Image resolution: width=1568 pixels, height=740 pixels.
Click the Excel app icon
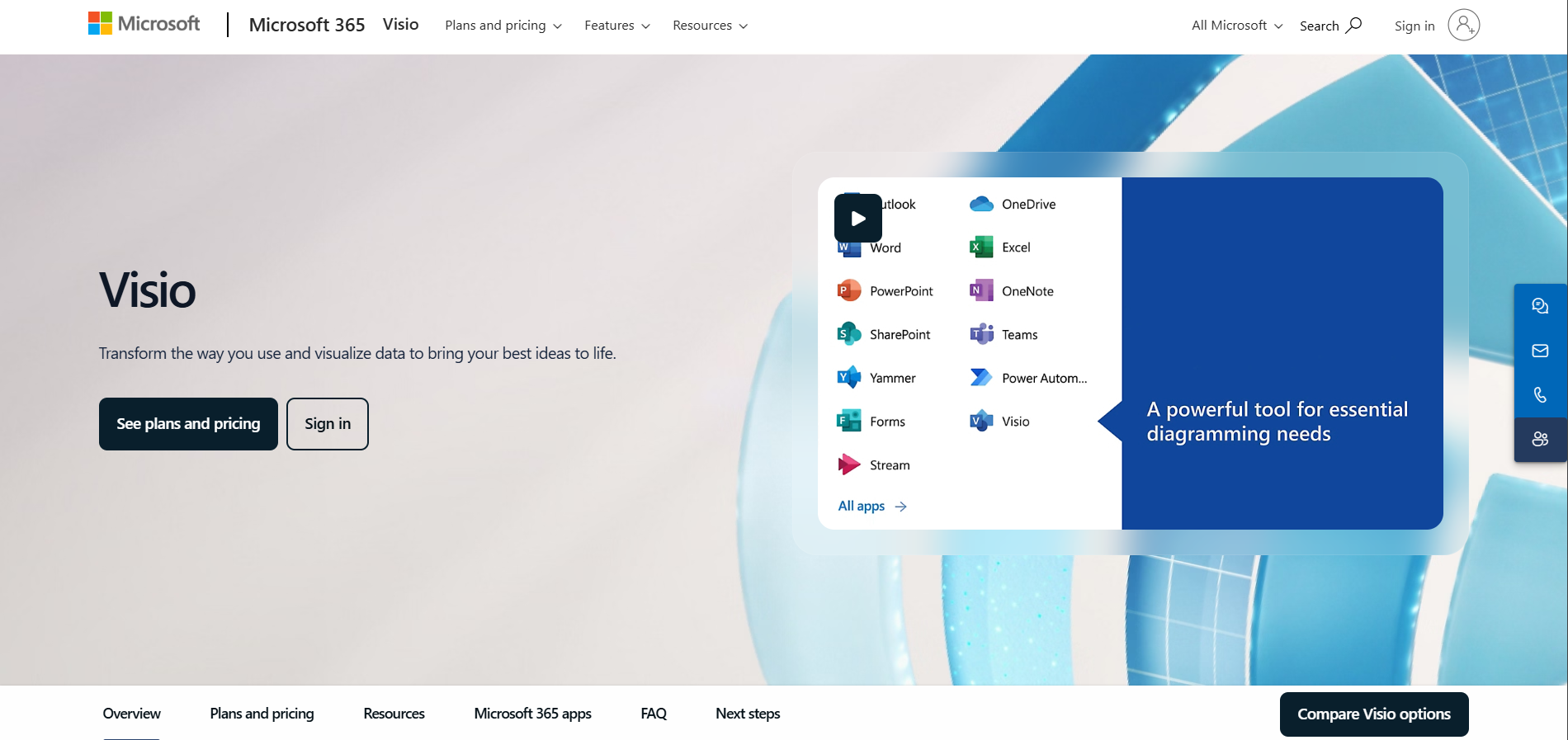tap(981, 247)
